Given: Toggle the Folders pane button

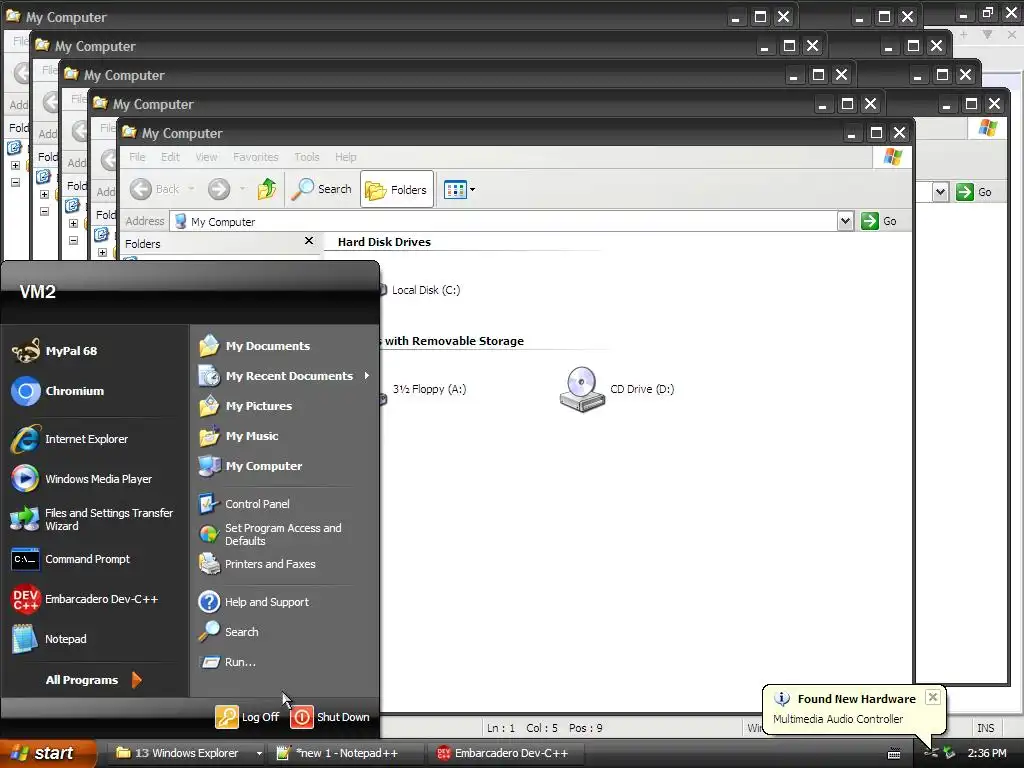Looking at the screenshot, I should [x=396, y=189].
